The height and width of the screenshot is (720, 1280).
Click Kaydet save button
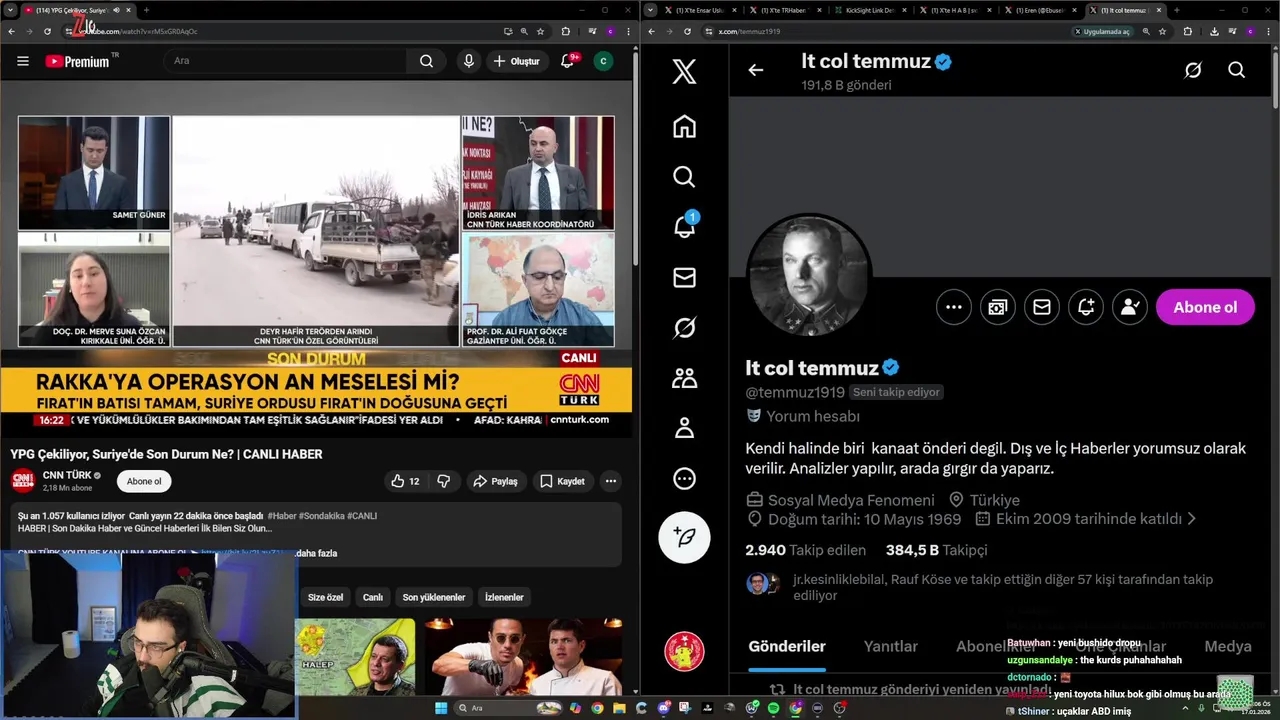coord(562,481)
